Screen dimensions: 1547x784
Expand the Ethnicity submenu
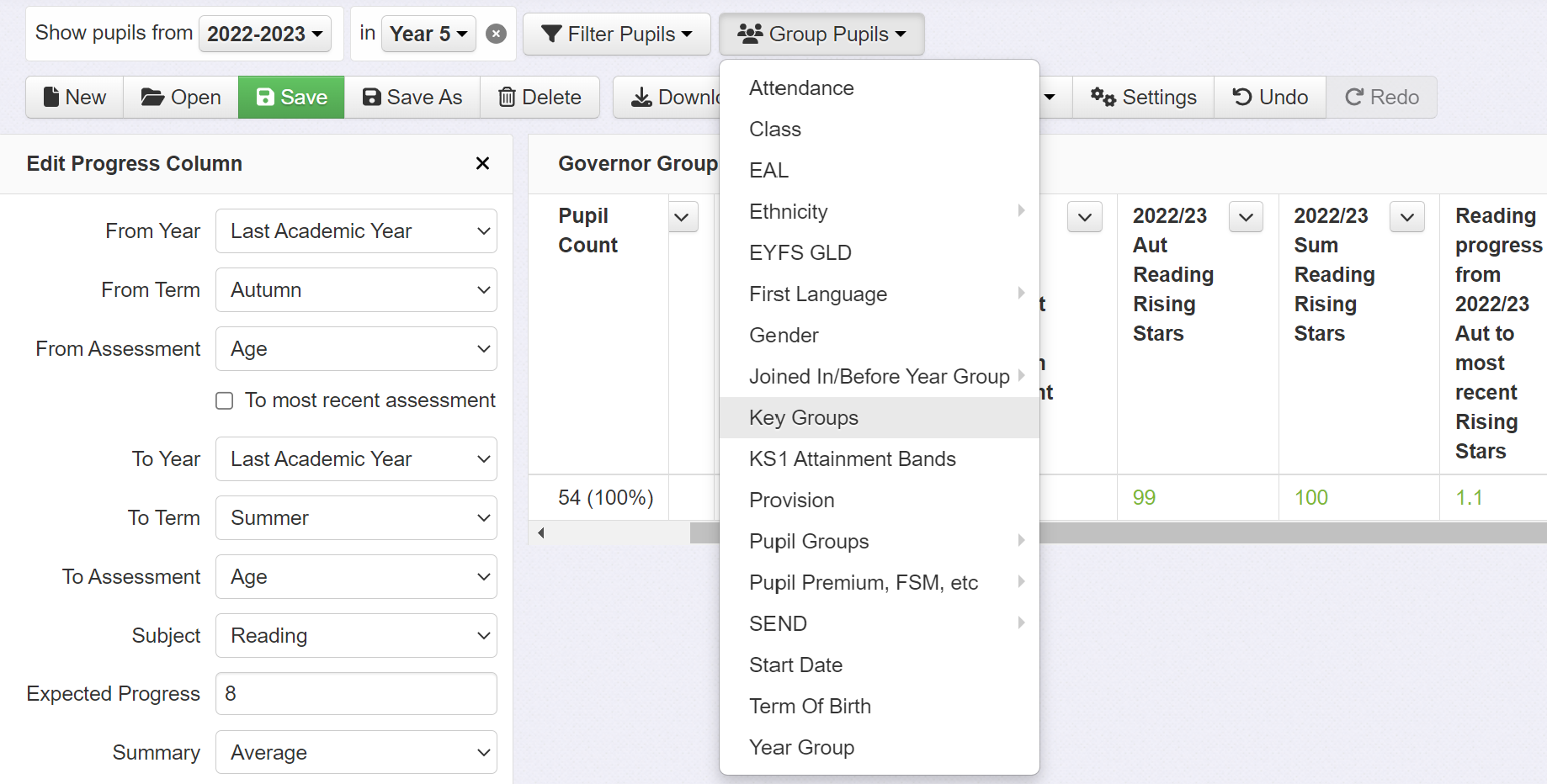point(880,212)
